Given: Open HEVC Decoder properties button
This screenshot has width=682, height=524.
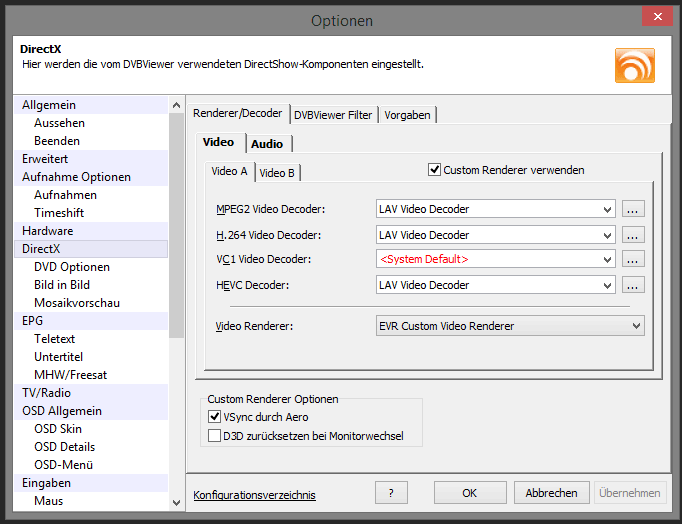Looking at the screenshot, I should (x=633, y=285).
